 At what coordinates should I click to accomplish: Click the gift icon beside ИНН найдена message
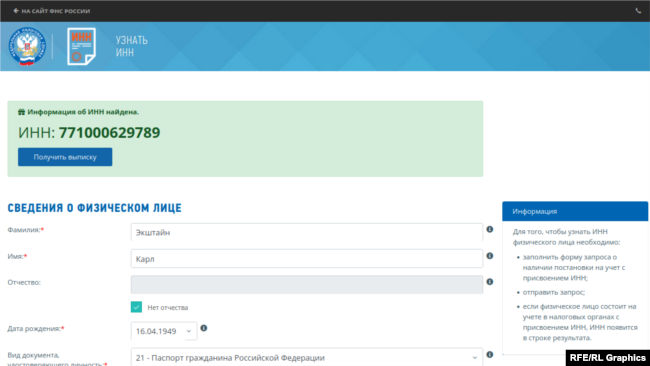pos(22,112)
